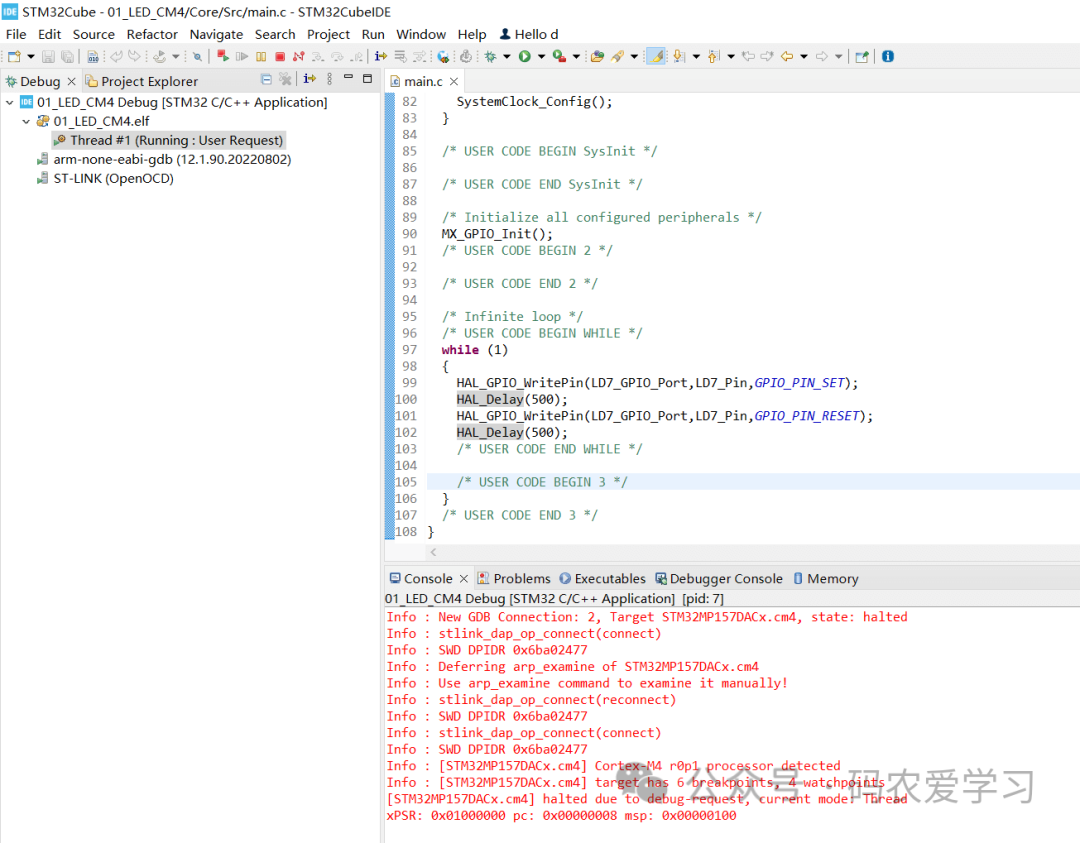Viewport: 1080px width, 843px height.
Task: Open the Run menu
Action: (x=373, y=34)
